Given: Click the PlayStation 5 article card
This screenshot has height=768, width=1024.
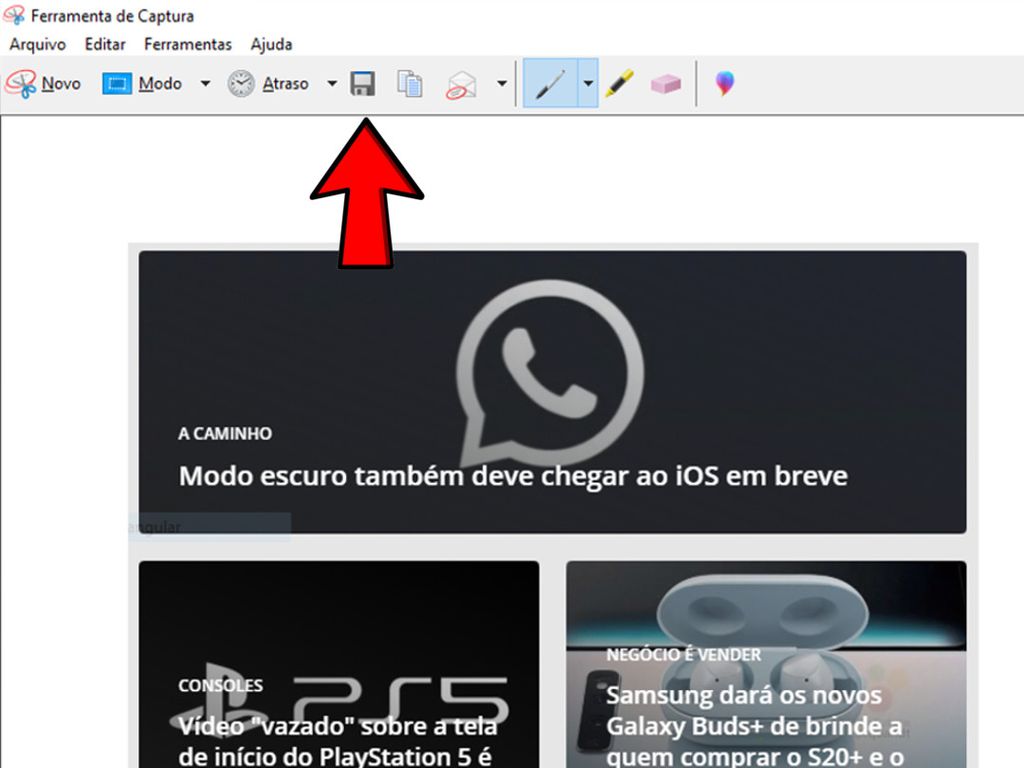Looking at the screenshot, I should (339, 664).
